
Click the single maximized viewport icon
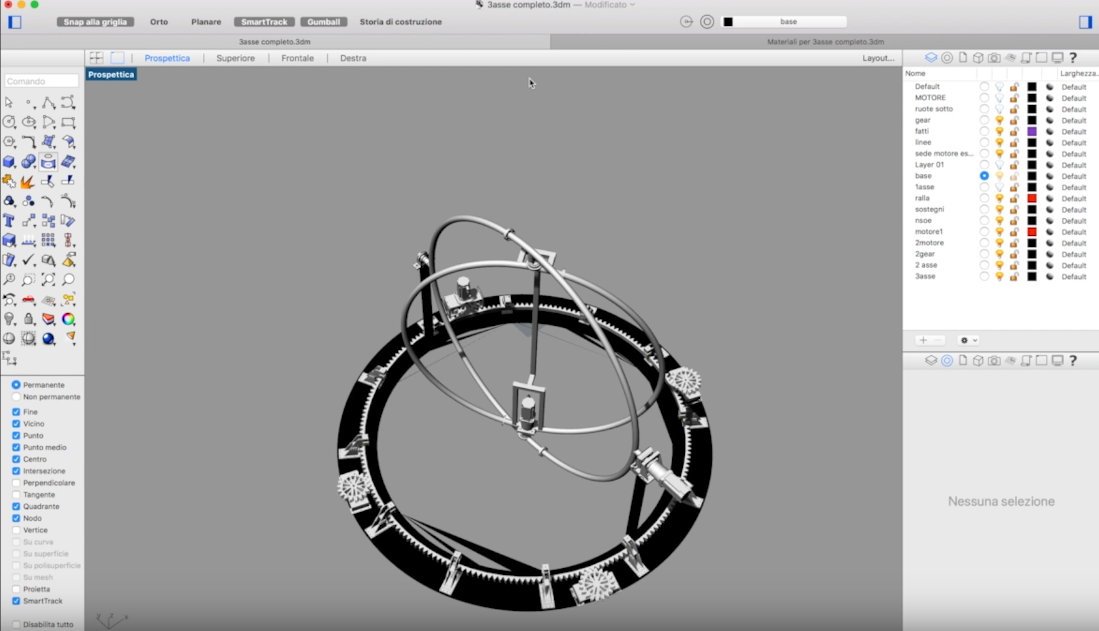pyautogui.click(x=117, y=57)
